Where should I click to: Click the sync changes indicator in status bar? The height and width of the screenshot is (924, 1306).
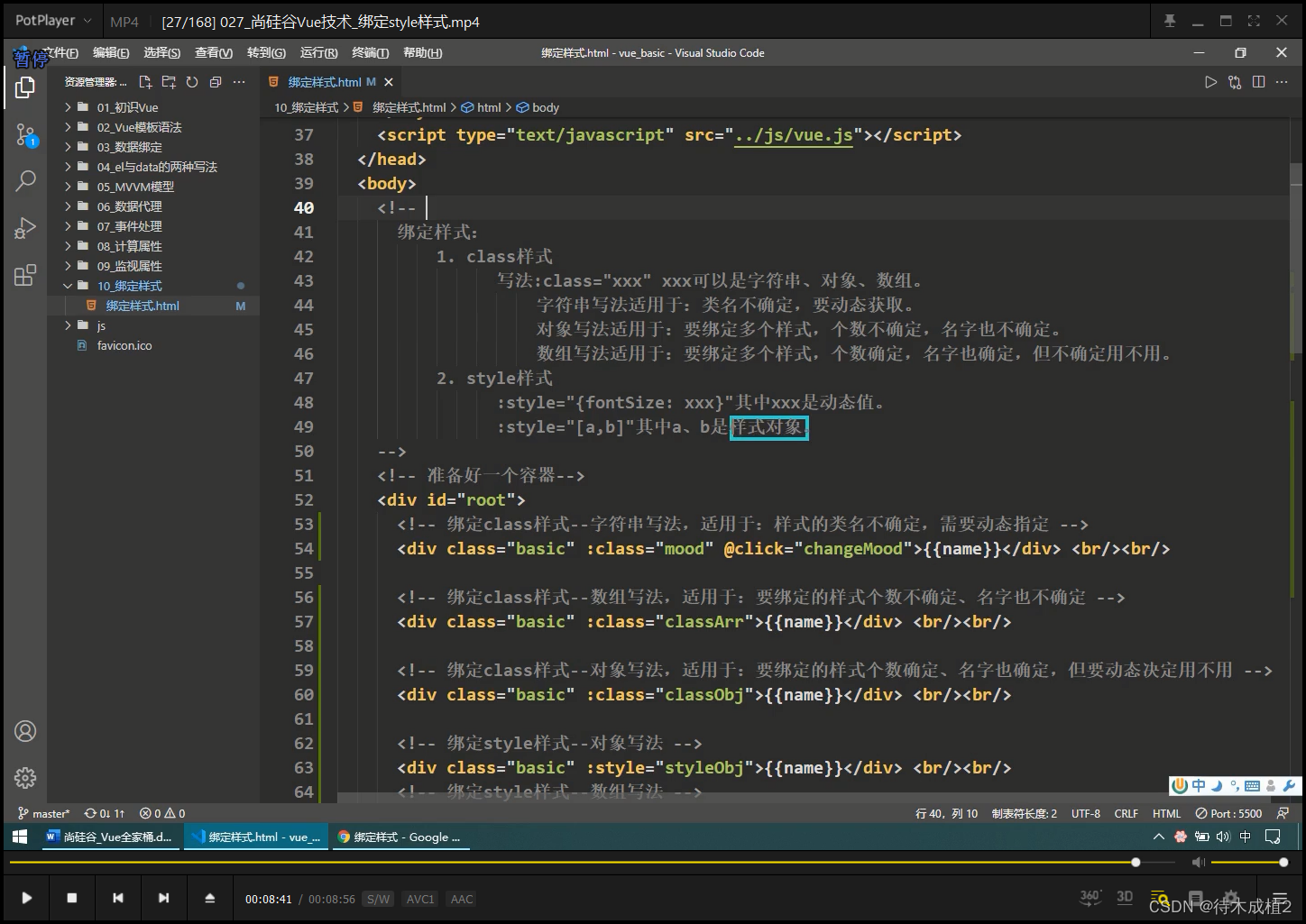point(105,813)
